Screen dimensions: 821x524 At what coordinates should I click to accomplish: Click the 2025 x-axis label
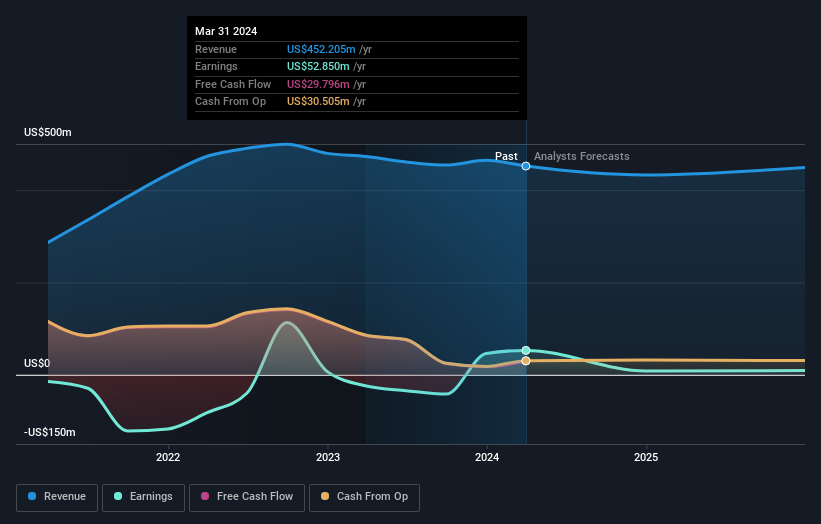pyautogui.click(x=646, y=458)
